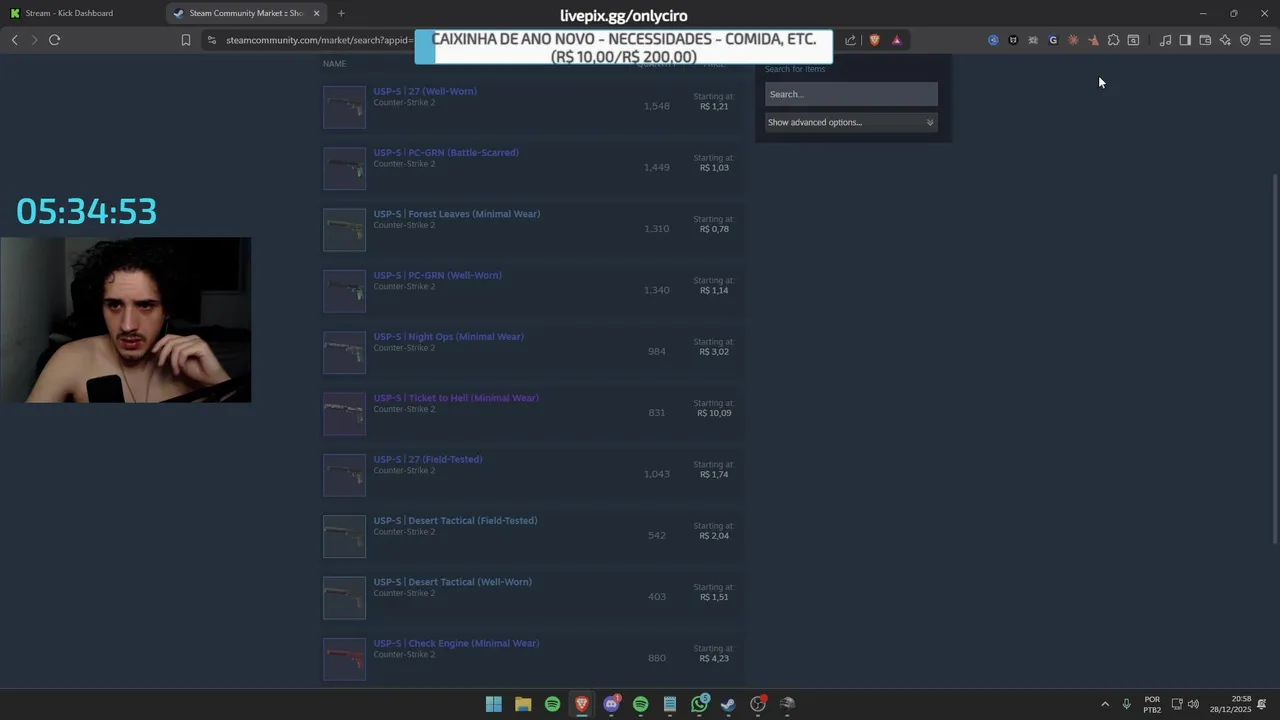Open USP-S | 27 (Field-Tested) listing
1280x720 pixels.
point(428,459)
